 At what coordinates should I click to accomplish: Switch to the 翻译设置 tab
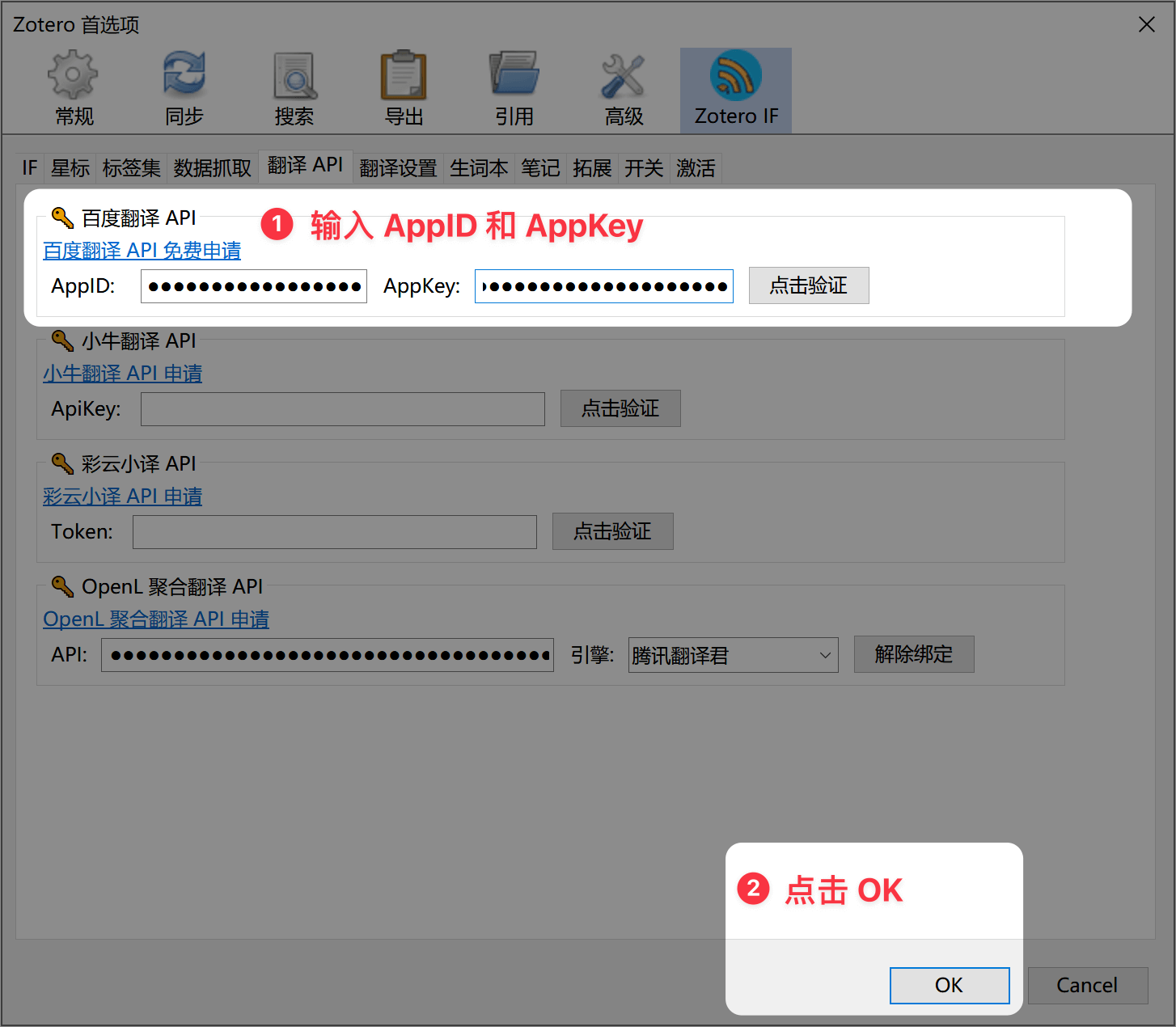click(x=398, y=168)
